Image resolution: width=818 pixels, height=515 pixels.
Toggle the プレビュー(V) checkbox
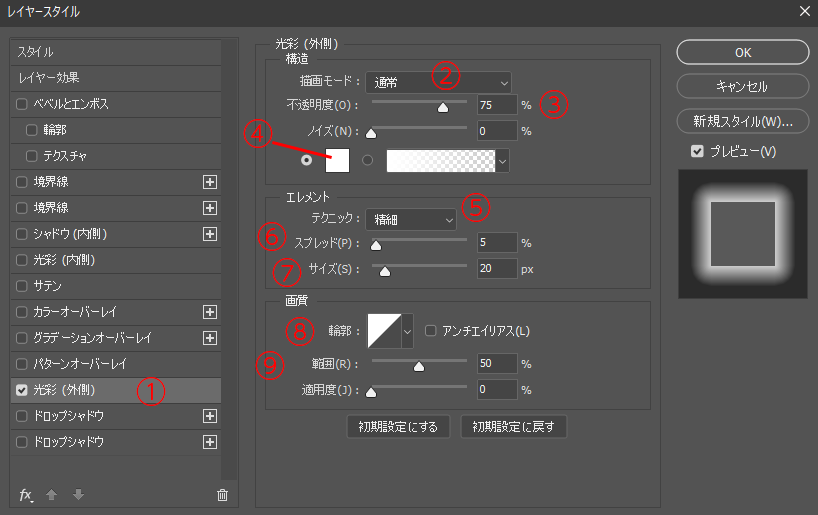click(x=697, y=151)
